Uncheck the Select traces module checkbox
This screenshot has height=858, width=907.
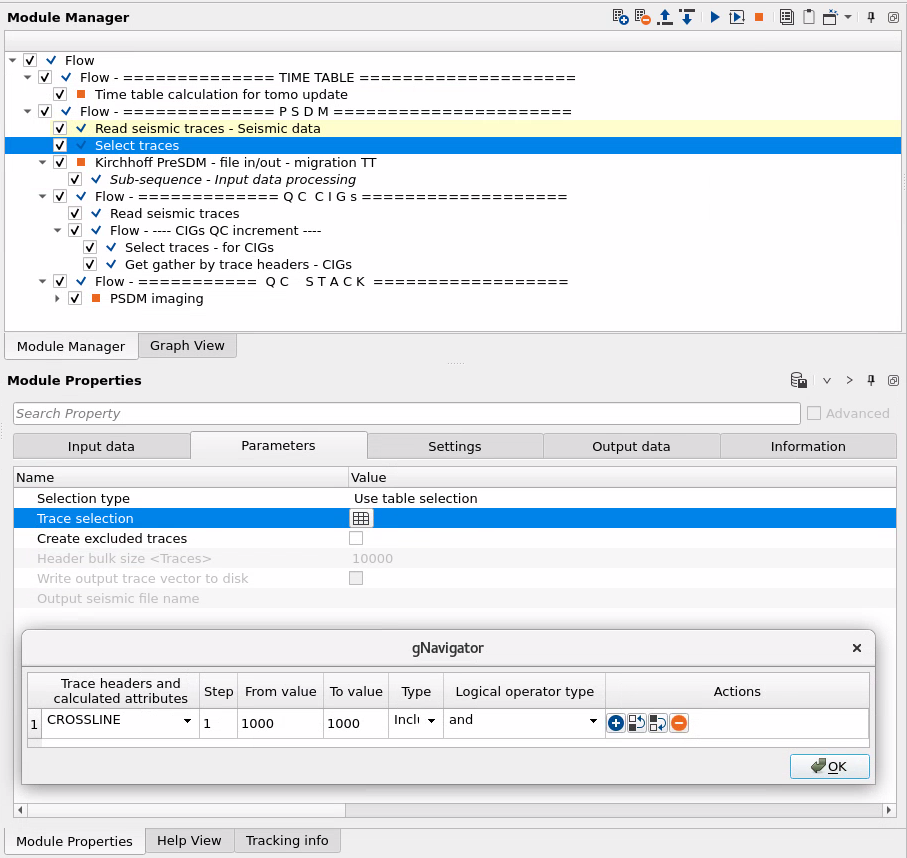click(x=59, y=145)
